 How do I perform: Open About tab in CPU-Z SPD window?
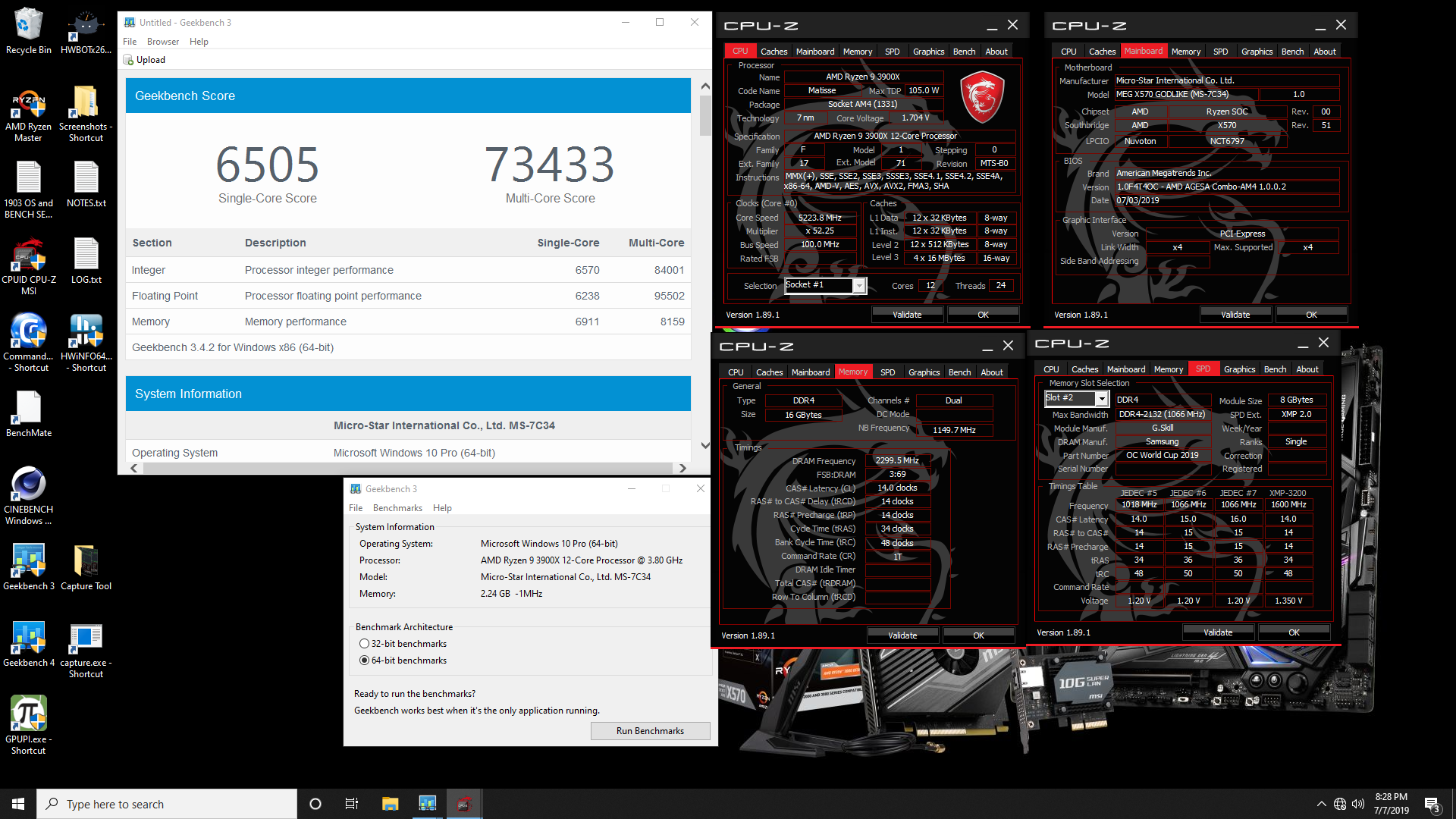1307,369
